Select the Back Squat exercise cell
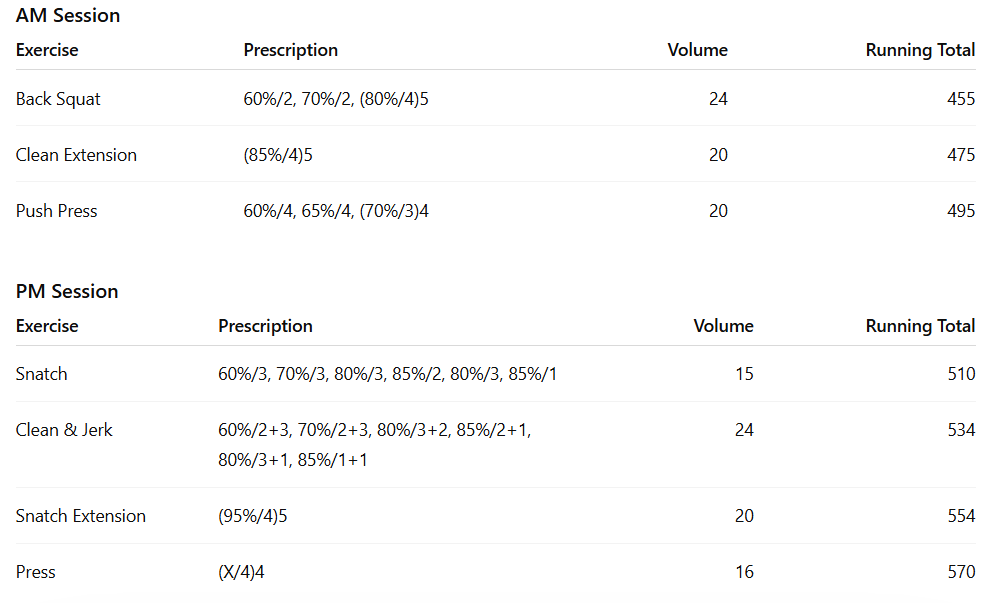Image resolution: width=991 pixels, height=603 pixels. point(58,99)
